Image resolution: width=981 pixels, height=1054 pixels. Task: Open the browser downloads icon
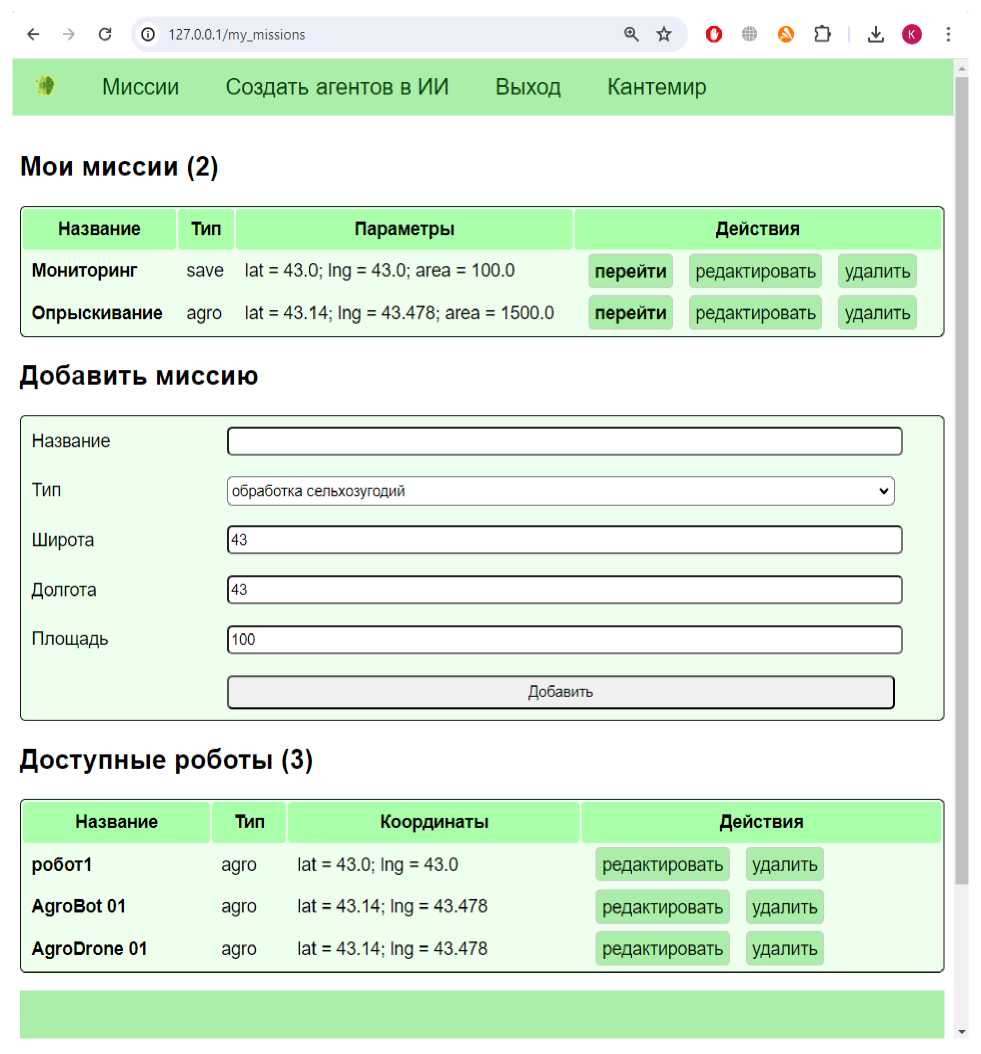[x=876, y=34]
